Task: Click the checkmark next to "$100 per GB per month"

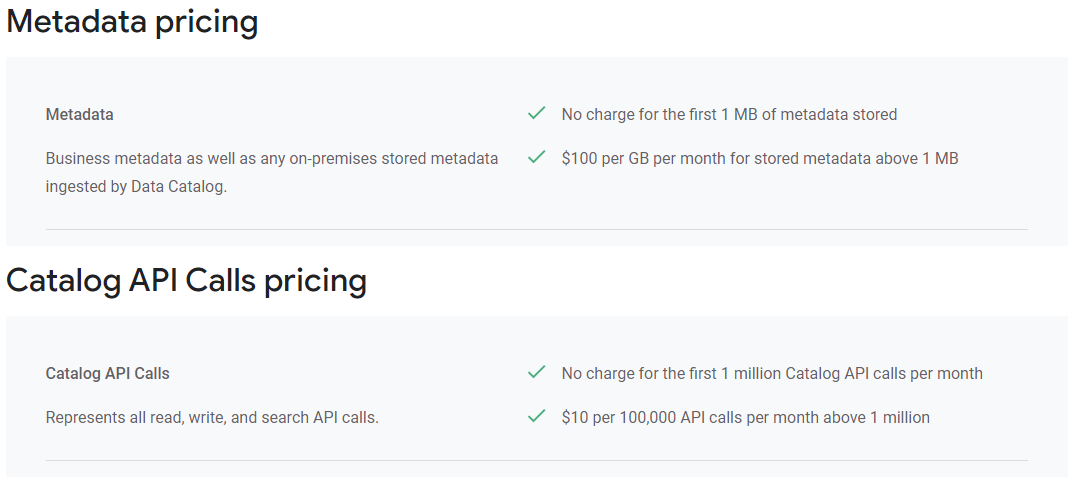Action: [x=537, y=157]
